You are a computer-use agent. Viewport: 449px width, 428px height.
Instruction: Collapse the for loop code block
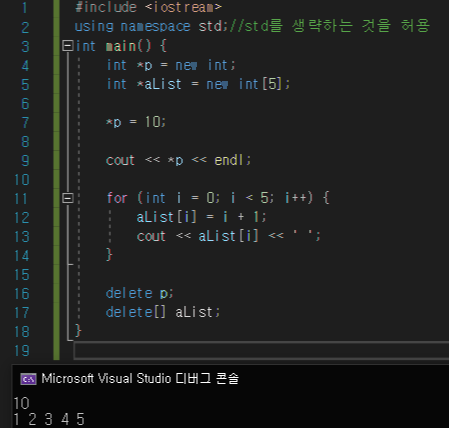click(68, 198)
